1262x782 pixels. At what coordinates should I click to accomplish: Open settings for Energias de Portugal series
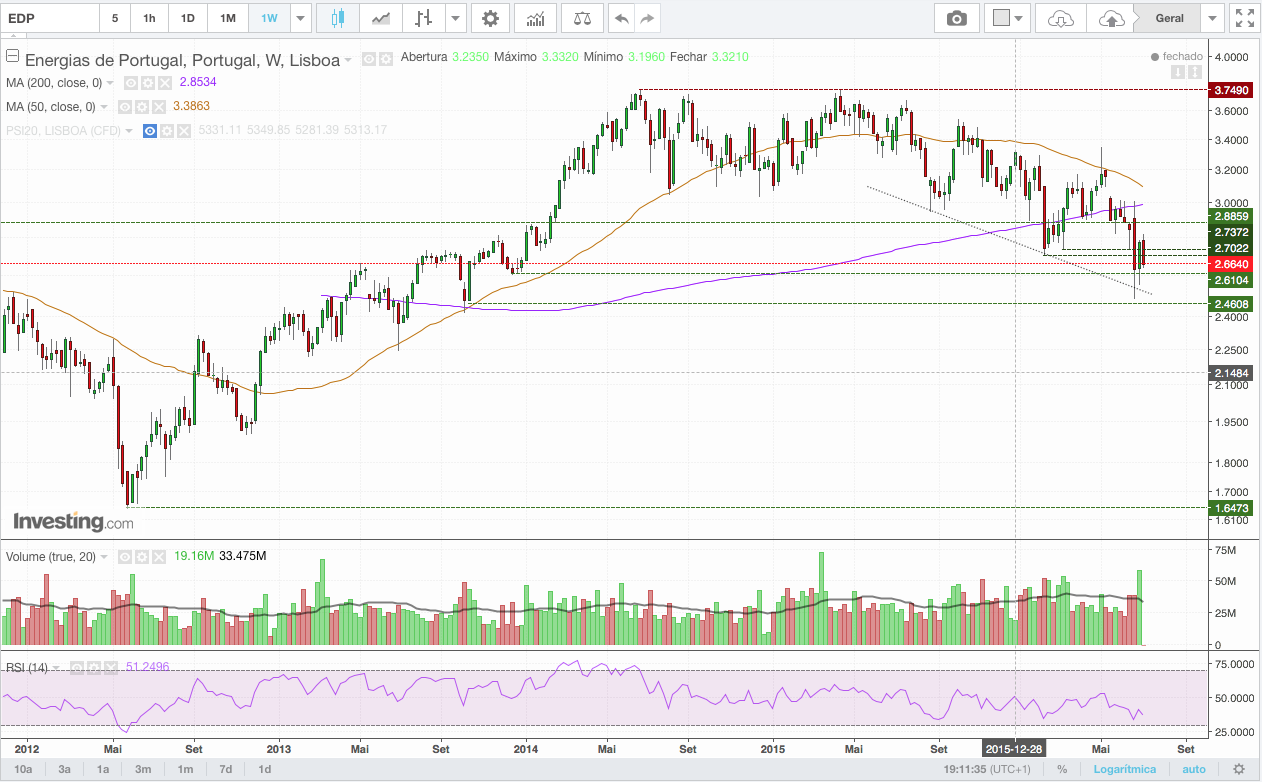tap(386, 59)
